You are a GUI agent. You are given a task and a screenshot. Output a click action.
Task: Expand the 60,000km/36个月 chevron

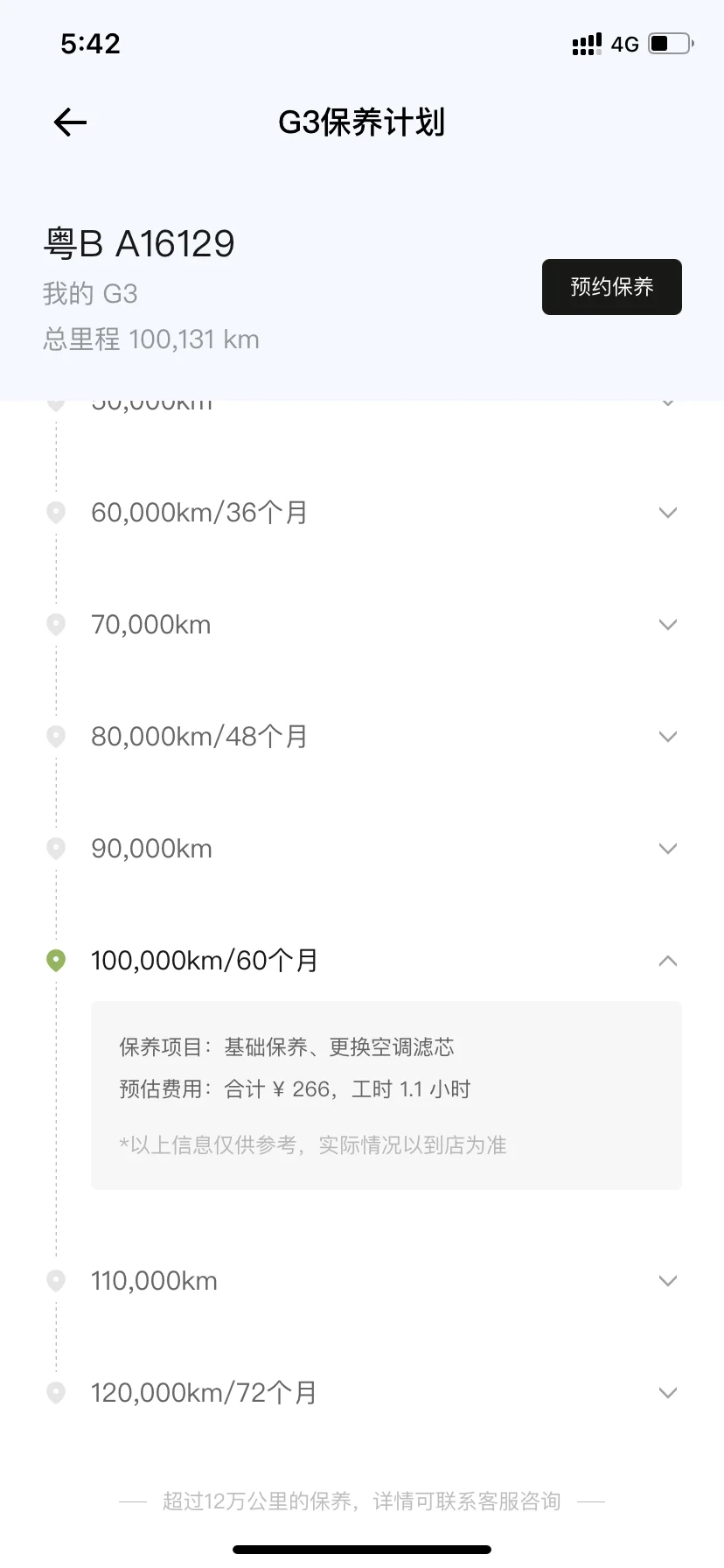pos(668,513)
